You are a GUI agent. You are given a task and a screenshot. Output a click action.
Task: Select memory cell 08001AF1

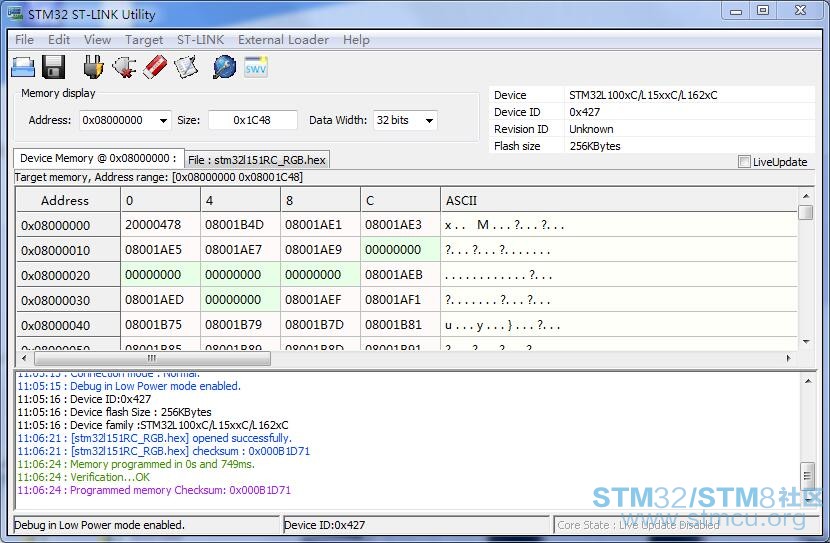(400, 300)
